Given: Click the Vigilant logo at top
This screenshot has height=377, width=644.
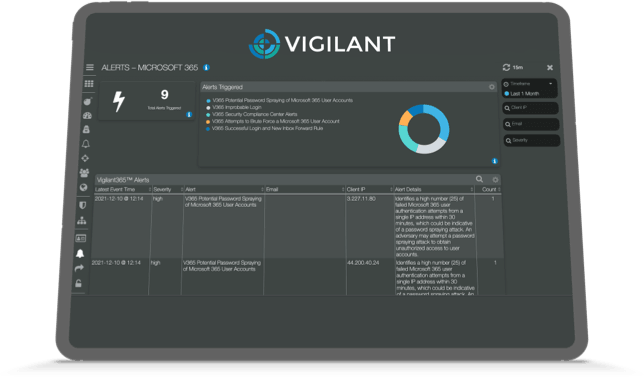Looking at the screenshot, I should pos(322,44).
